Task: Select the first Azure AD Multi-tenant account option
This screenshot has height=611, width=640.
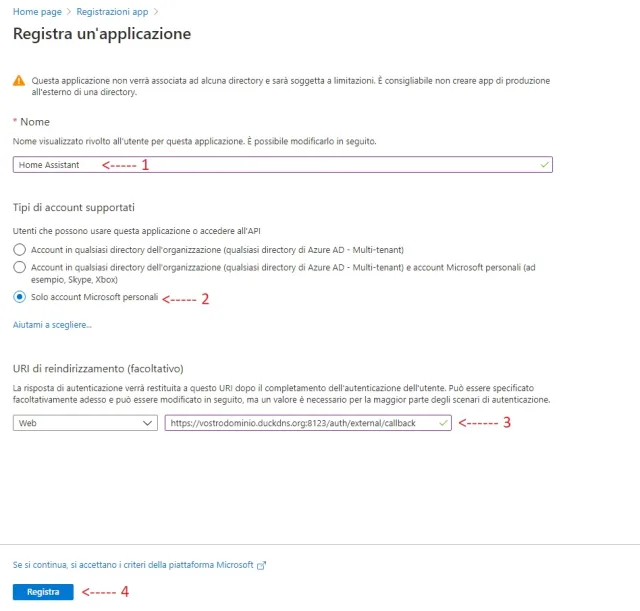Action: pos(19,249)
